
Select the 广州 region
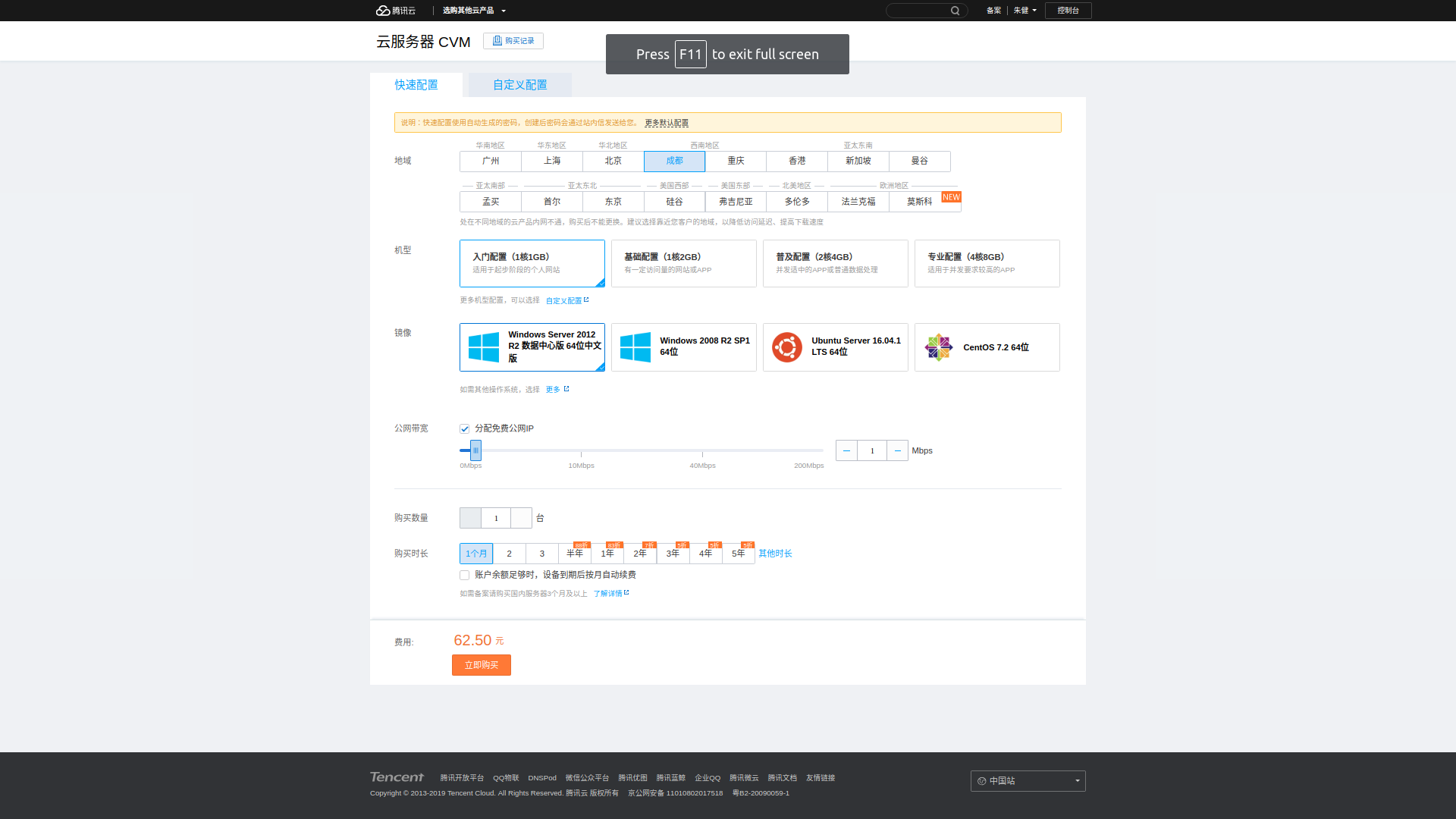coord(491,161)
